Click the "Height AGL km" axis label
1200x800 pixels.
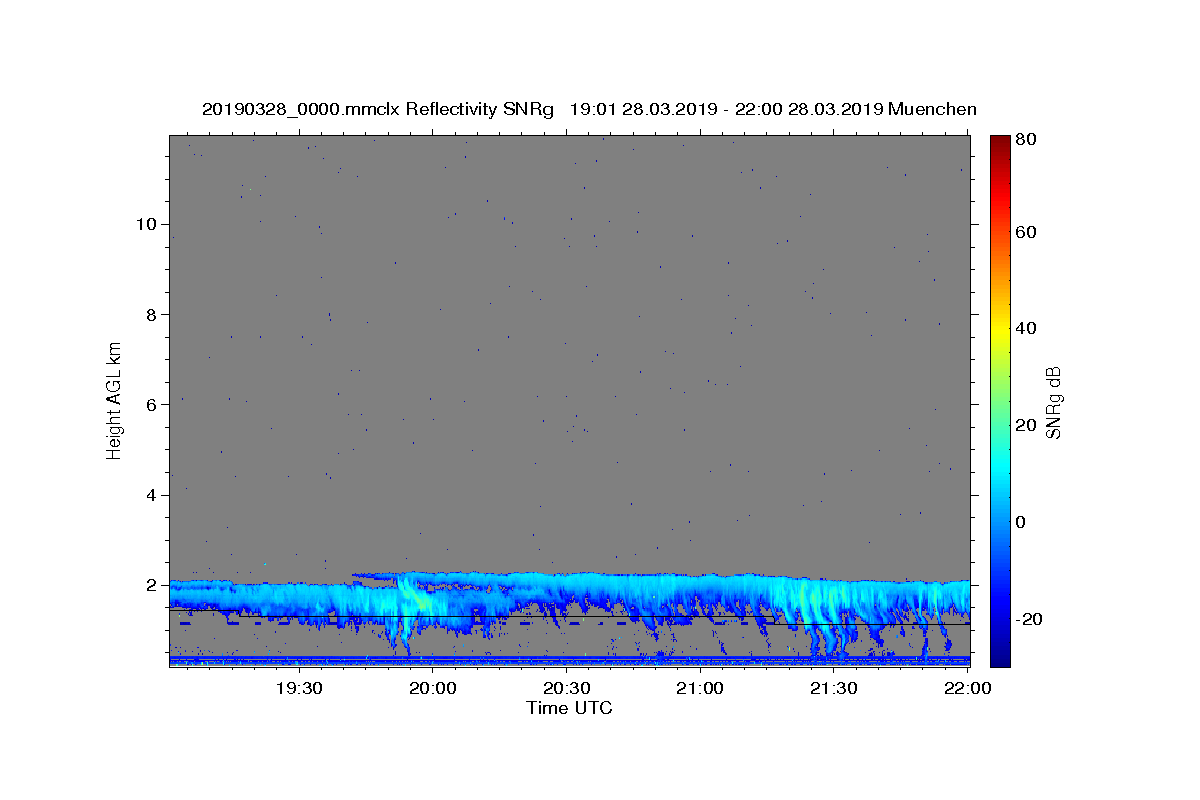pos(115,401)
